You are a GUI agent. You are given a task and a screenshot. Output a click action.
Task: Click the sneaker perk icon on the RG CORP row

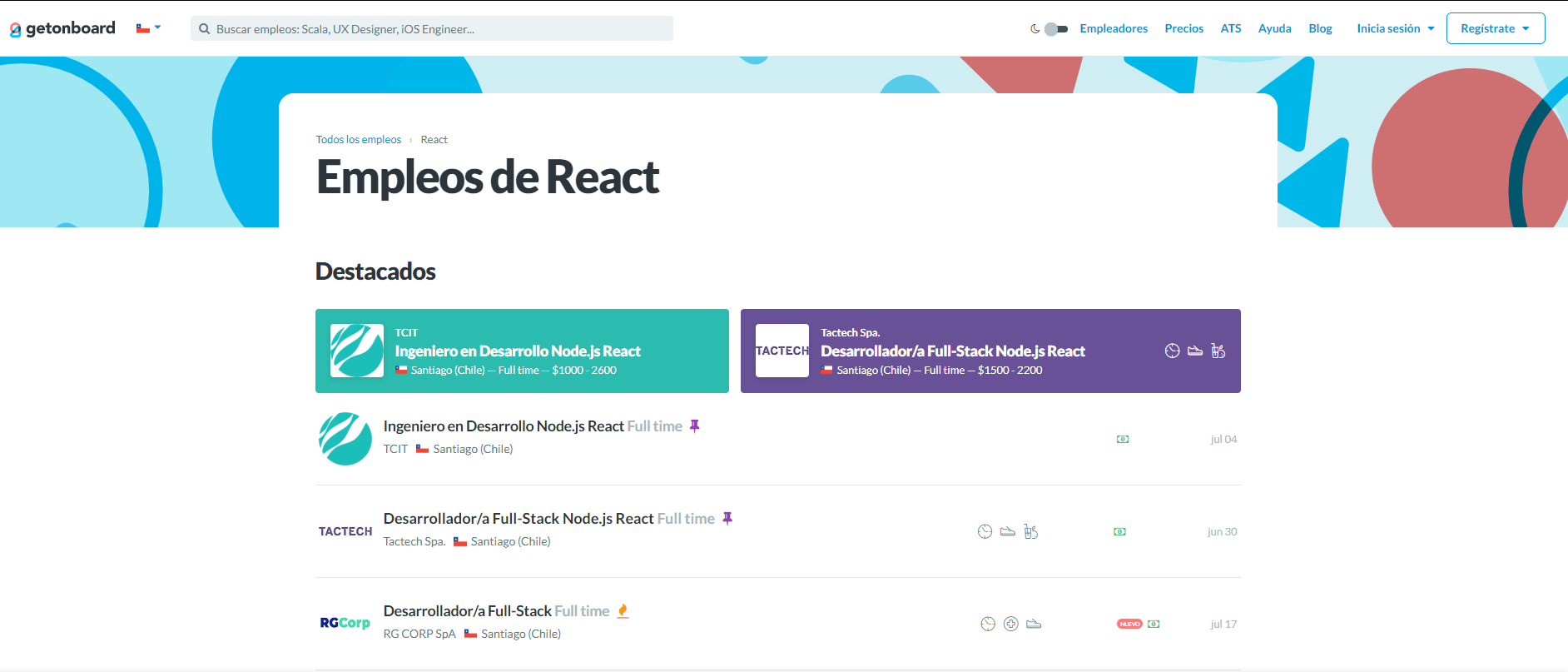(1035, 624)
